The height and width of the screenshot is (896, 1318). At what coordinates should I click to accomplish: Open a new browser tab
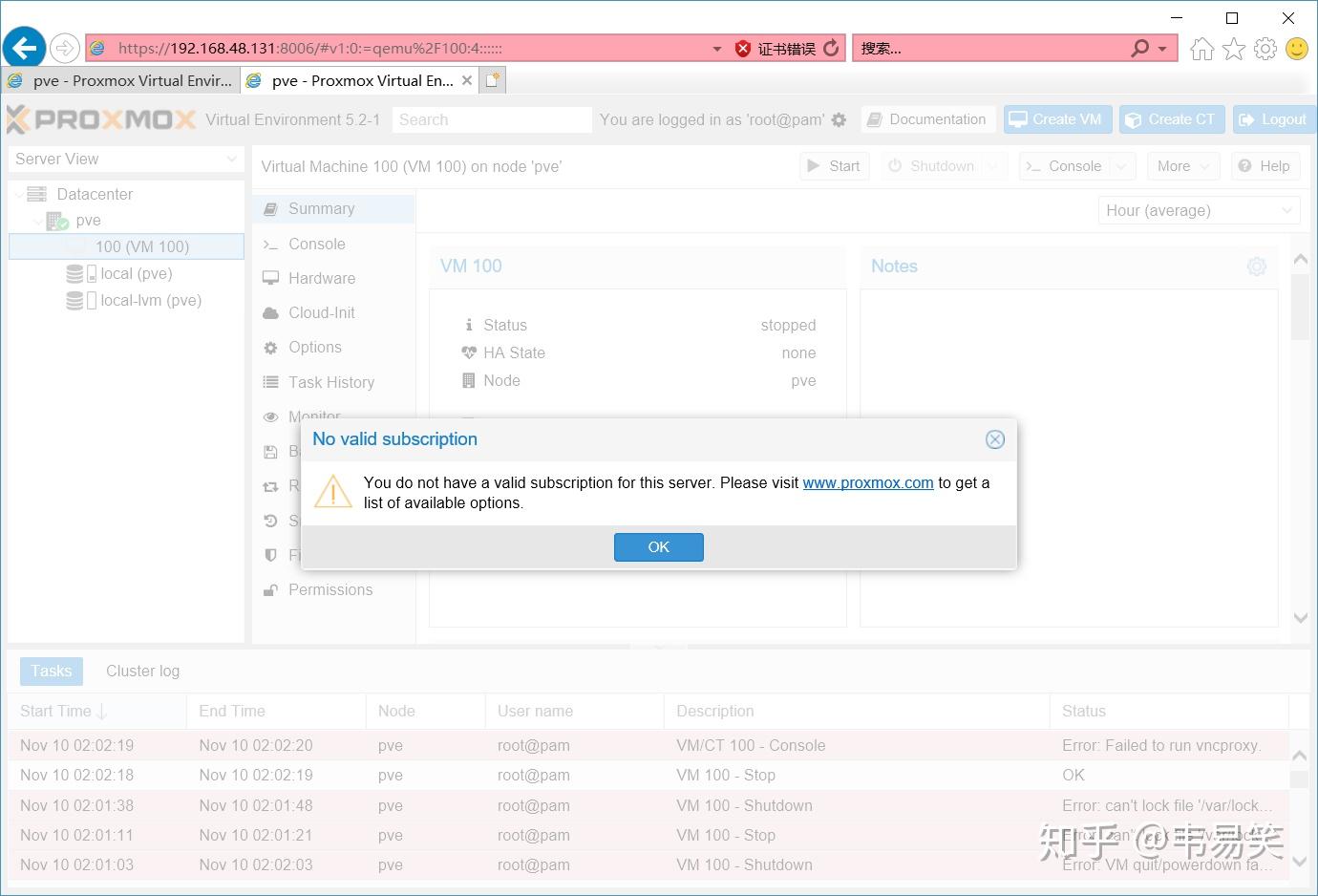pos(493,81)
